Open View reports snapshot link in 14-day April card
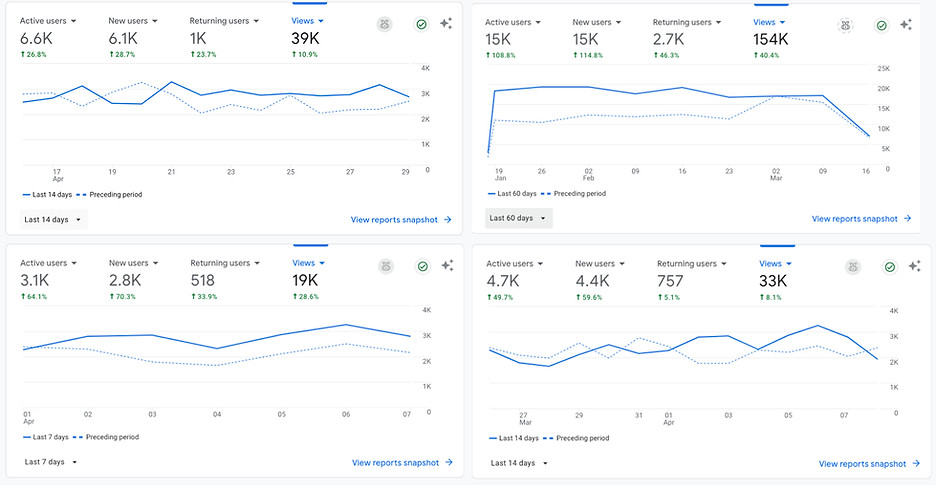Viewport: 936px width, 485px height. click(401, 220)
